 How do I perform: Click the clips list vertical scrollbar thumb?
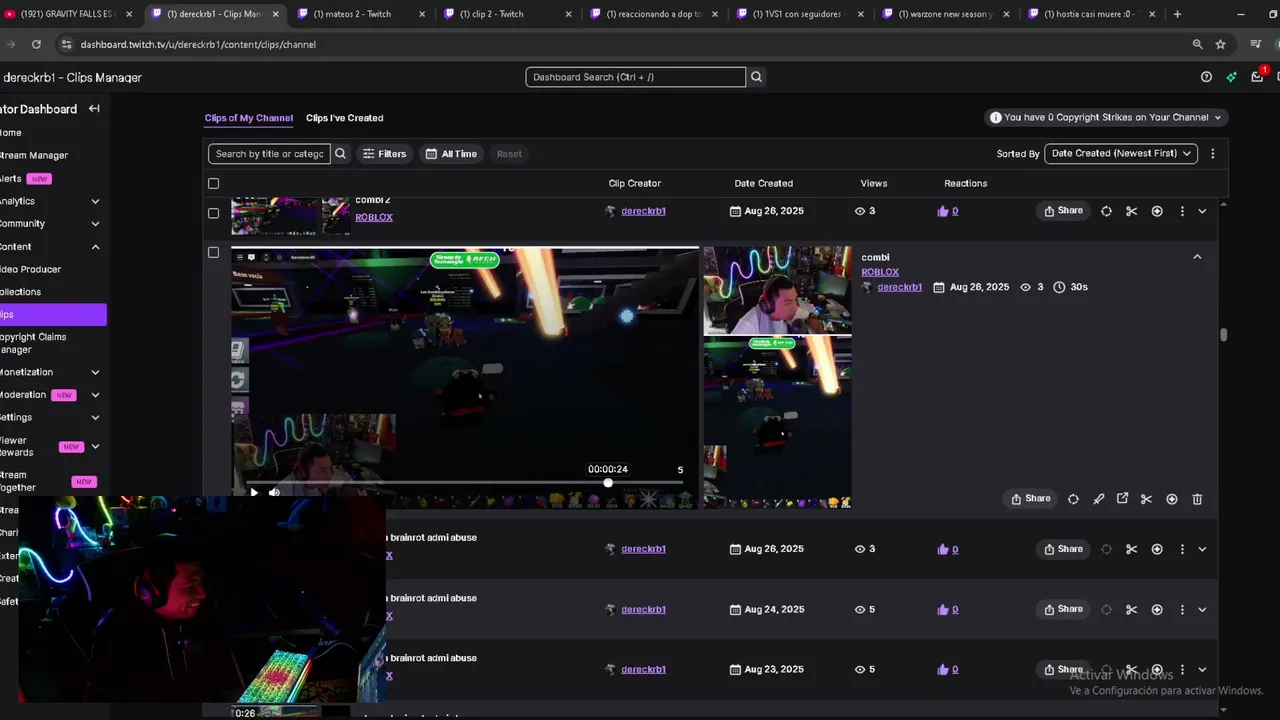pos(1223,335)
